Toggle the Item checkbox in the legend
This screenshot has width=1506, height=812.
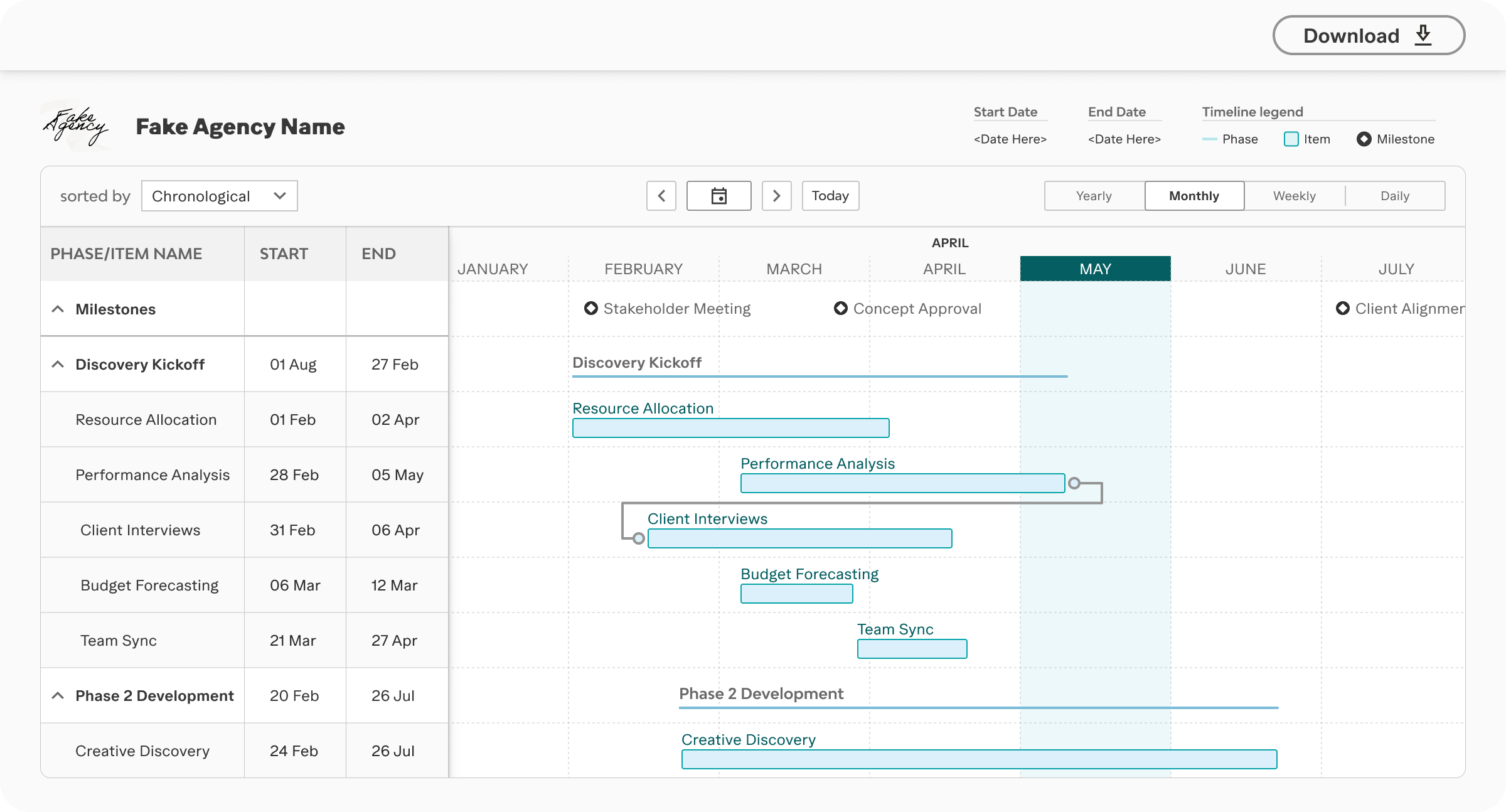pos(1290,139)
